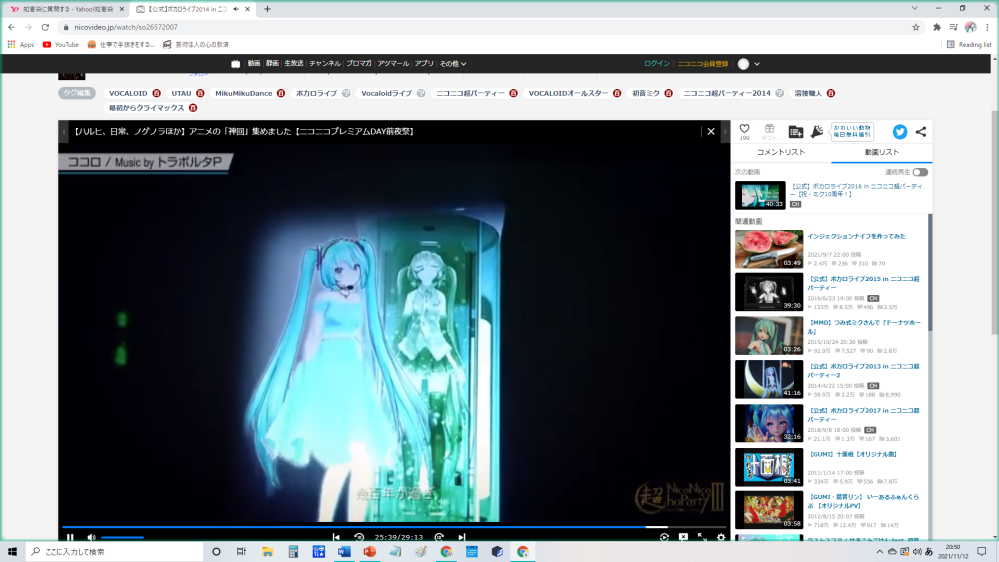Open the VOCALOID tag link
This screenshot has width=999, height=562.
pos(128,93)
